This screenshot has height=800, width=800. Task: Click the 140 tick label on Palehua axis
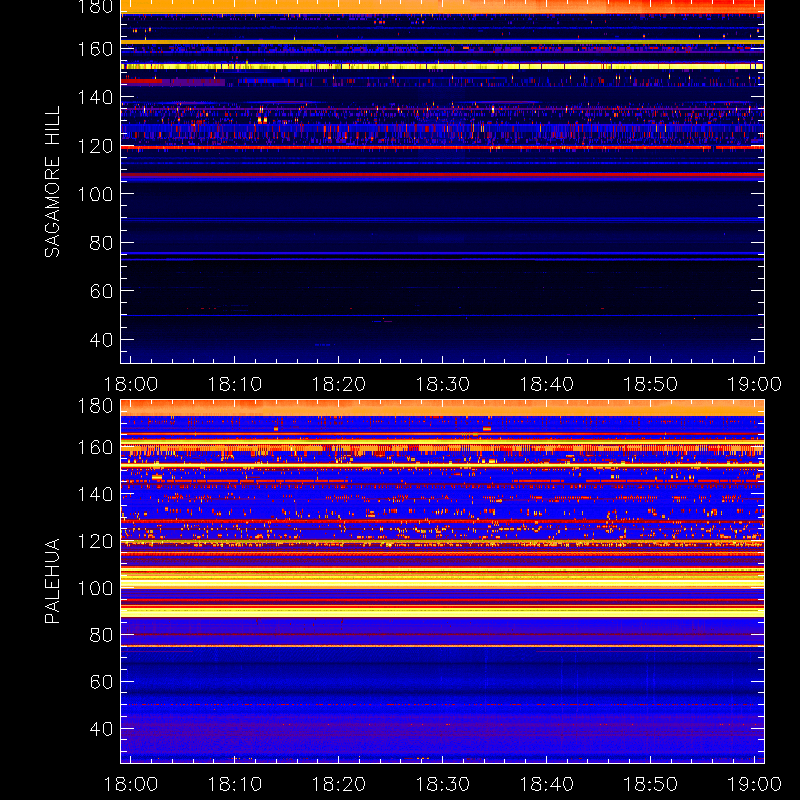95,494
